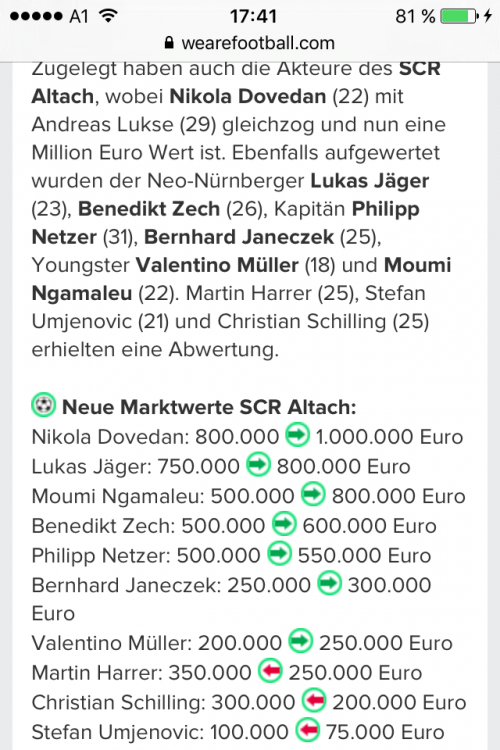Click red arrow in Stefan Umjenovic row
The width and height of the screenshot is (500, 750).
point(308,730)
